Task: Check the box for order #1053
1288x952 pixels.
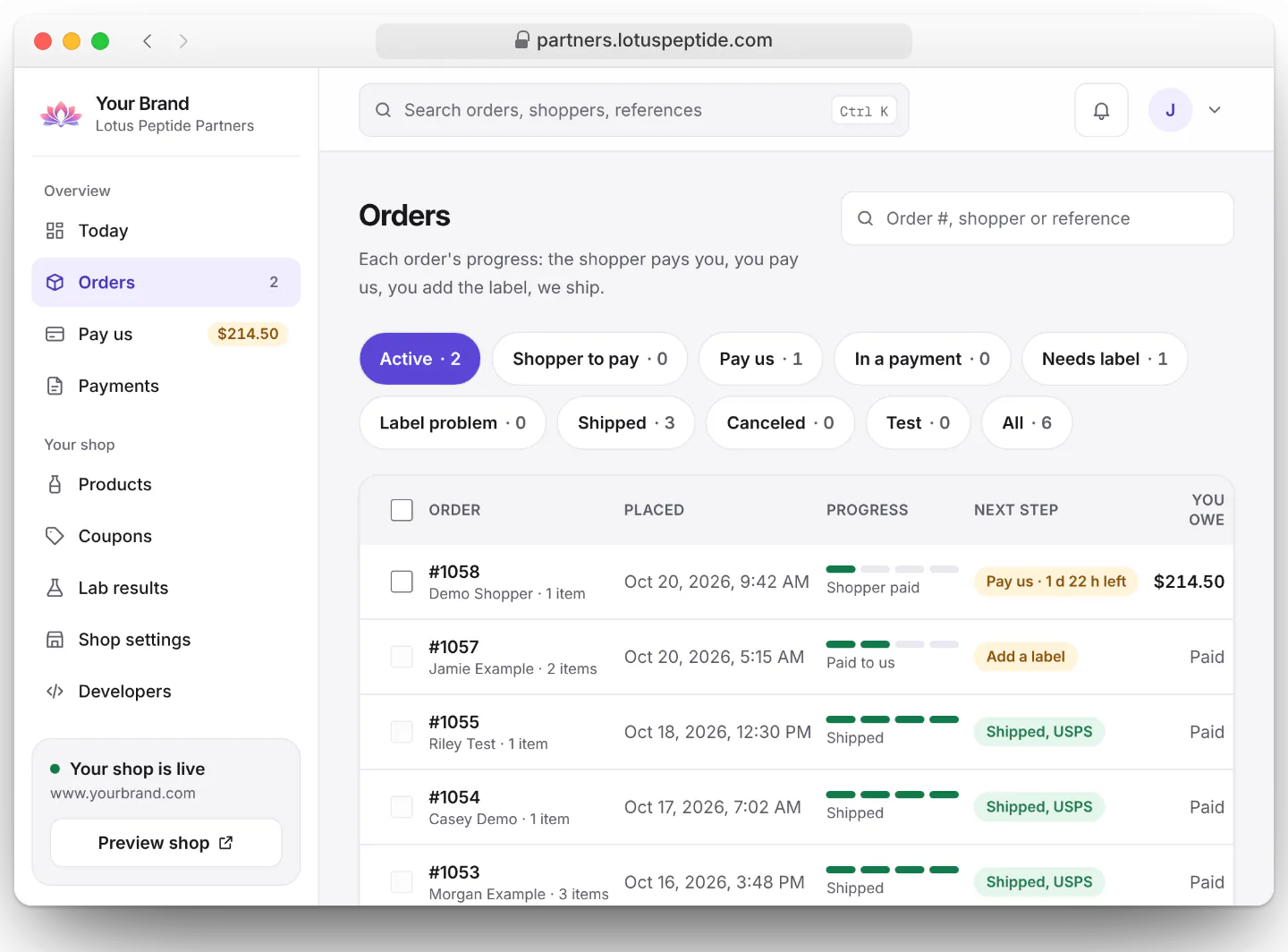Action: point(402,882)
